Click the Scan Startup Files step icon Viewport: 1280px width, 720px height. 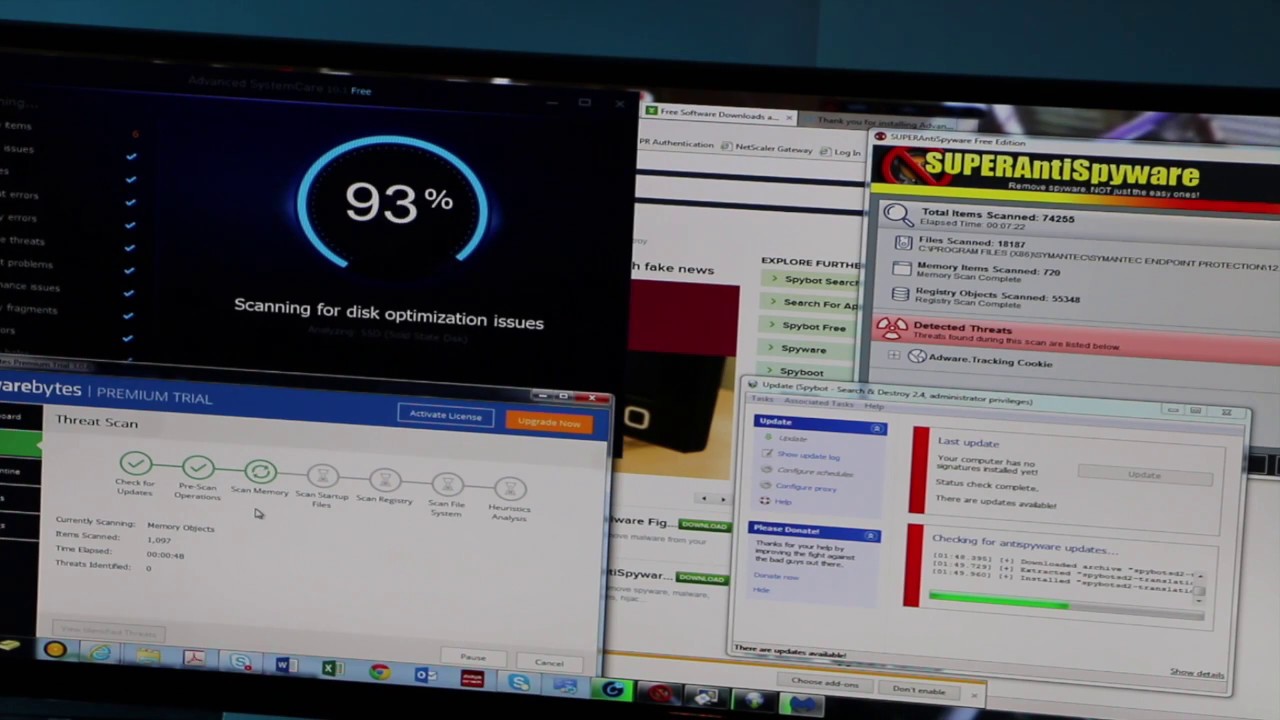tap(322, 476)
